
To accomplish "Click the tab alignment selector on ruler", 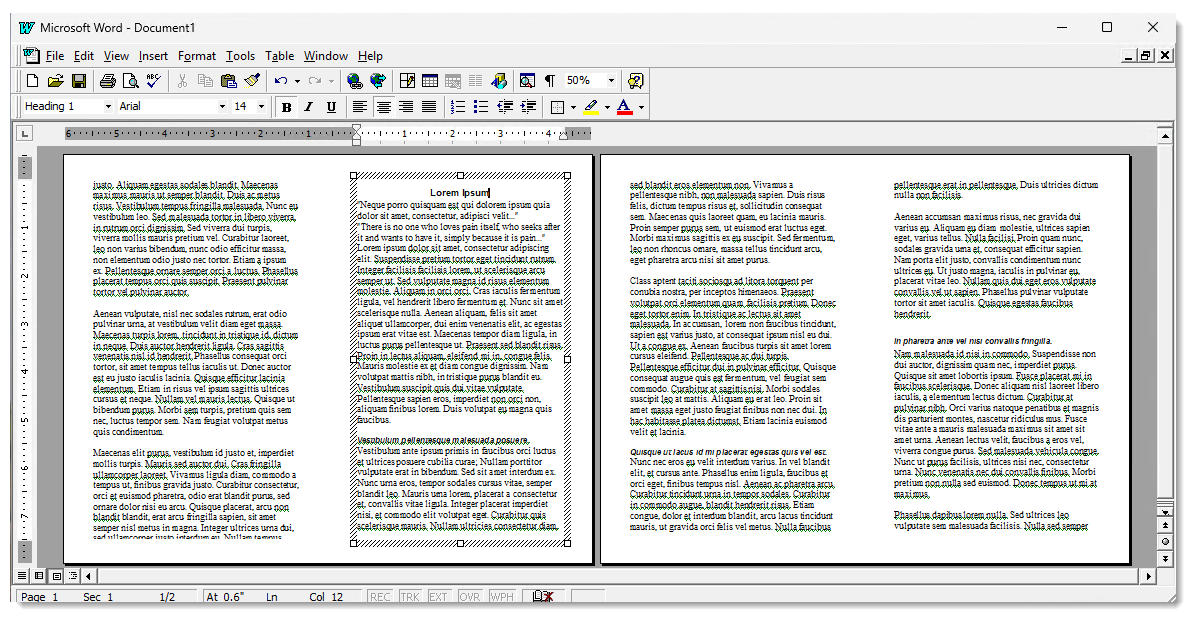I will pyautogui.click(x=25, y=133).
